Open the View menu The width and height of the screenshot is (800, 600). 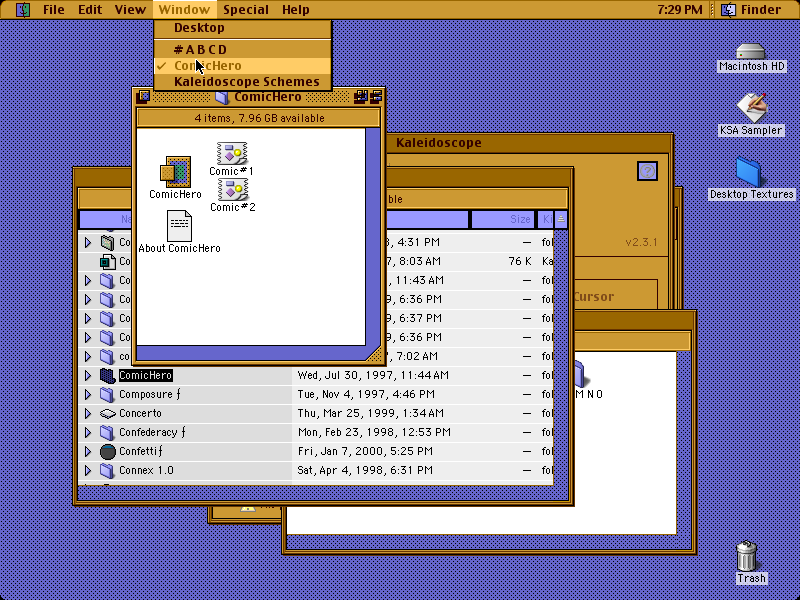(130, 9)
